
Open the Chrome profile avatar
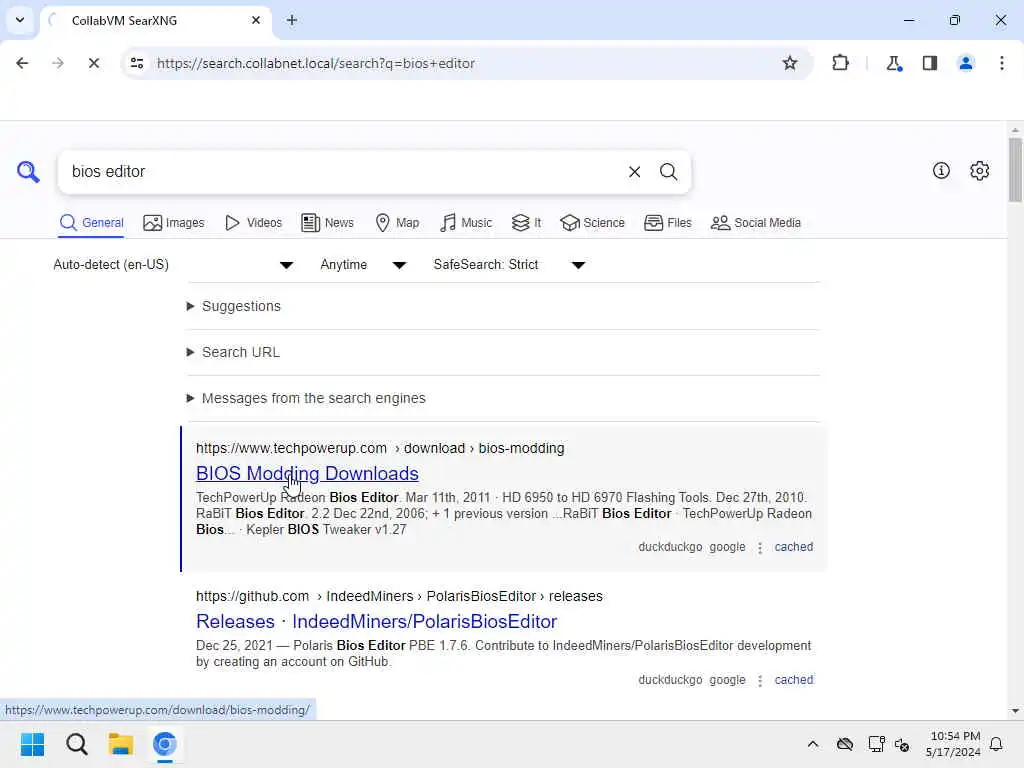point(965,63)
